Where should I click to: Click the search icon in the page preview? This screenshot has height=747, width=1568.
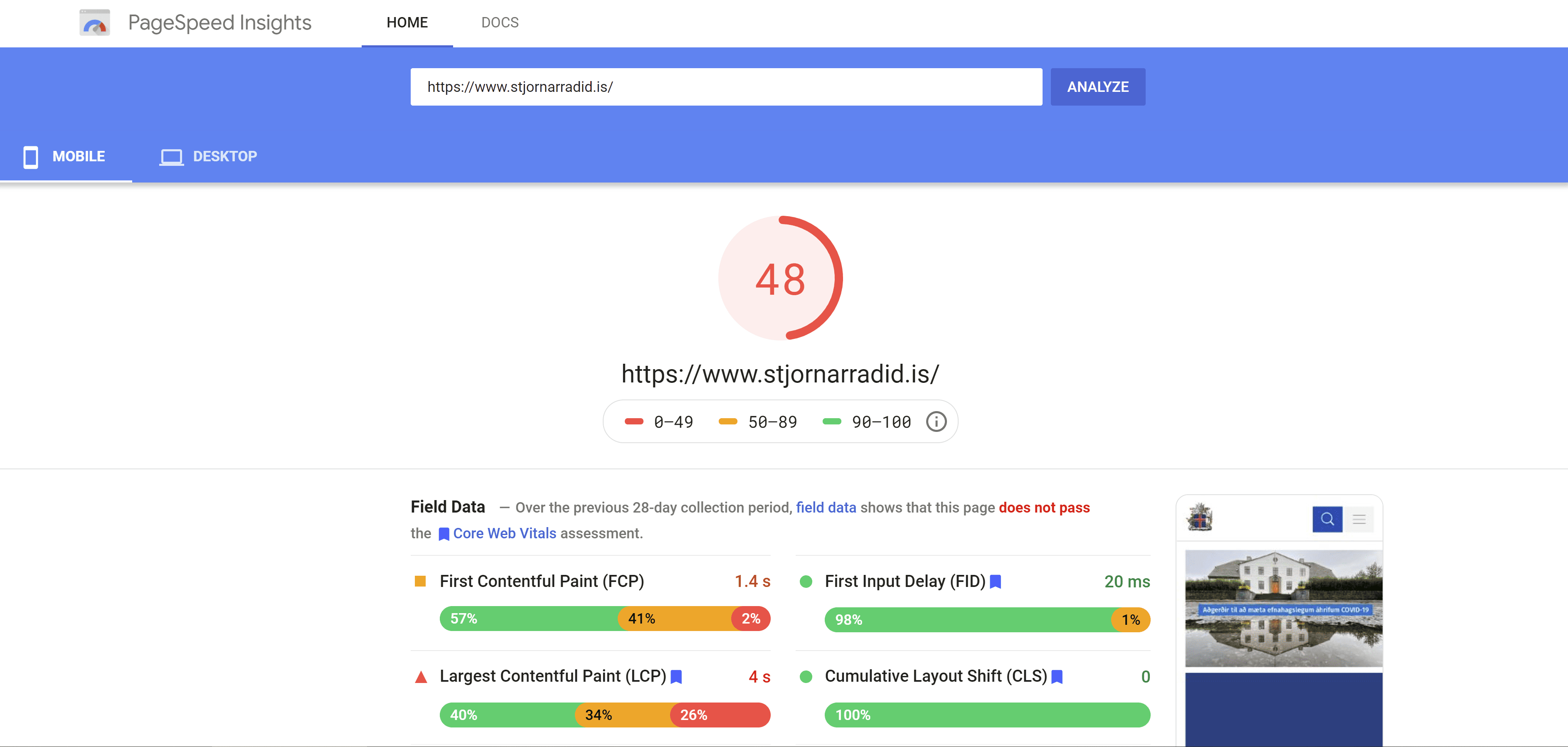click(x=1327, y=519)
